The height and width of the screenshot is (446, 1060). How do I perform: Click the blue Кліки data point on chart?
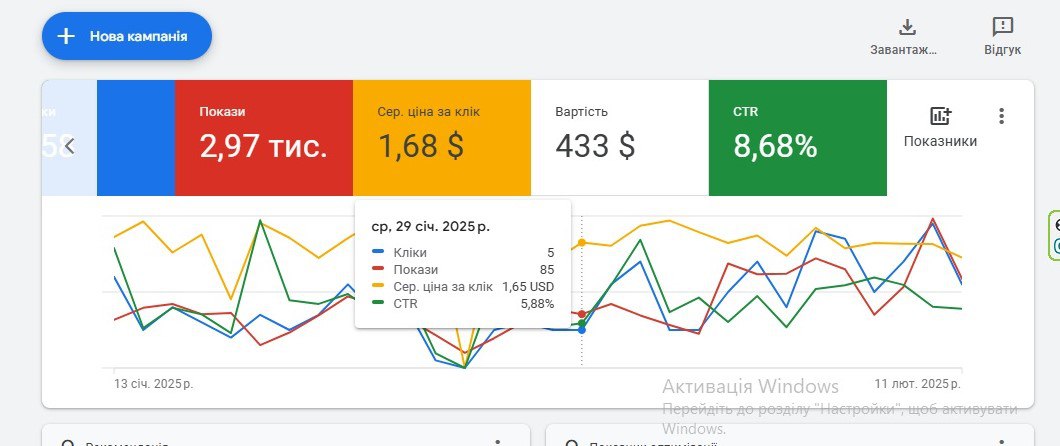coord(582,329)
